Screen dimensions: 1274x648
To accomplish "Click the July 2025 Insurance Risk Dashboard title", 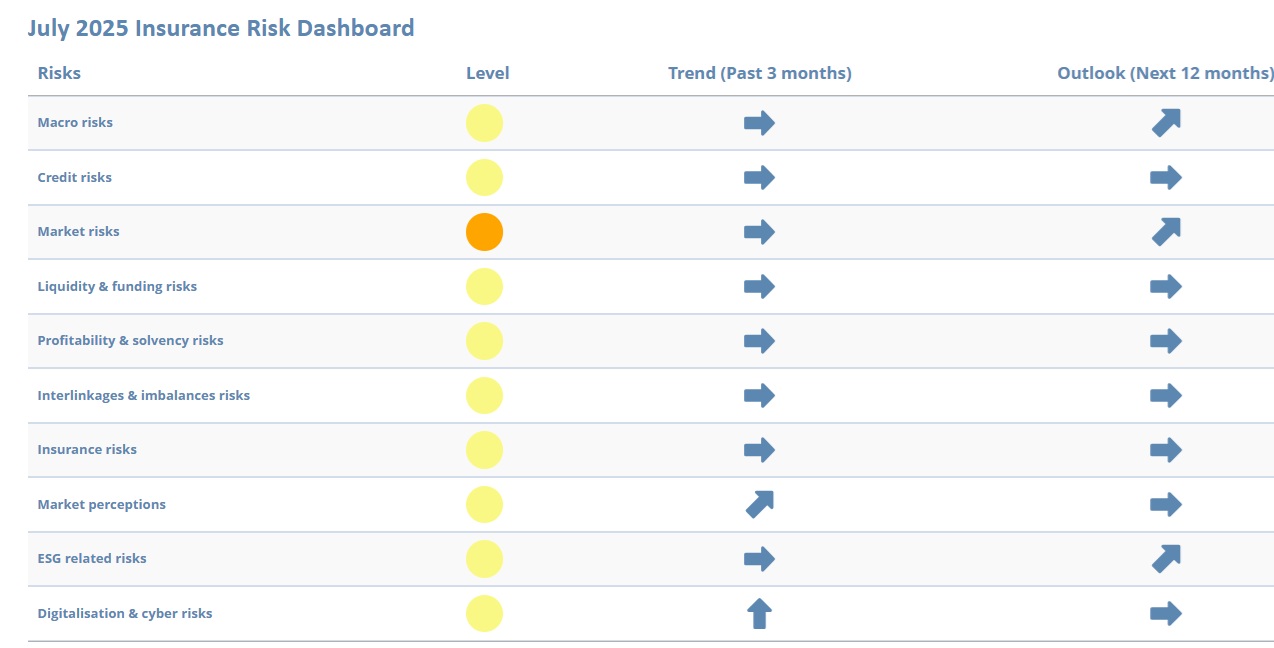I will coord(220,28).
